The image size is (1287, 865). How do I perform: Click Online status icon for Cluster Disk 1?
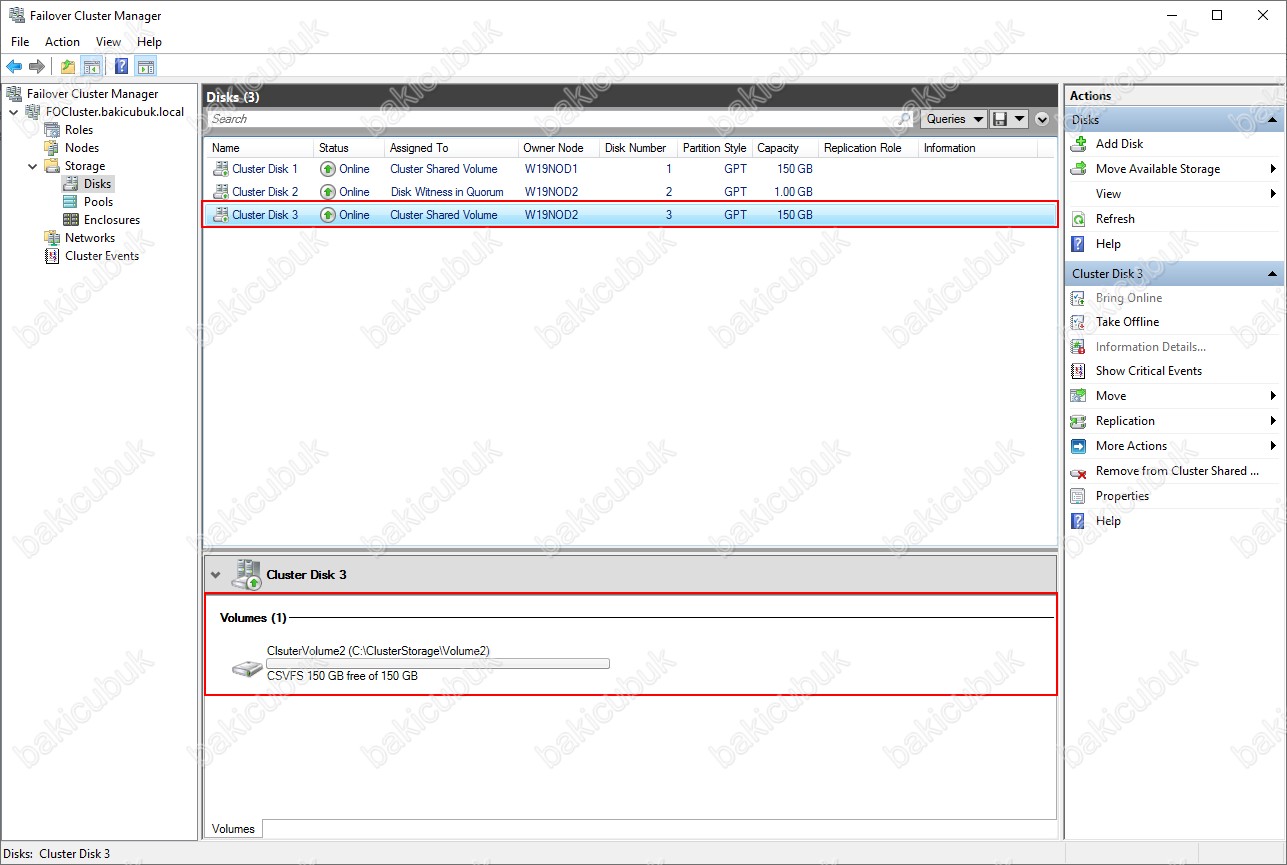(x=327, y=169)
